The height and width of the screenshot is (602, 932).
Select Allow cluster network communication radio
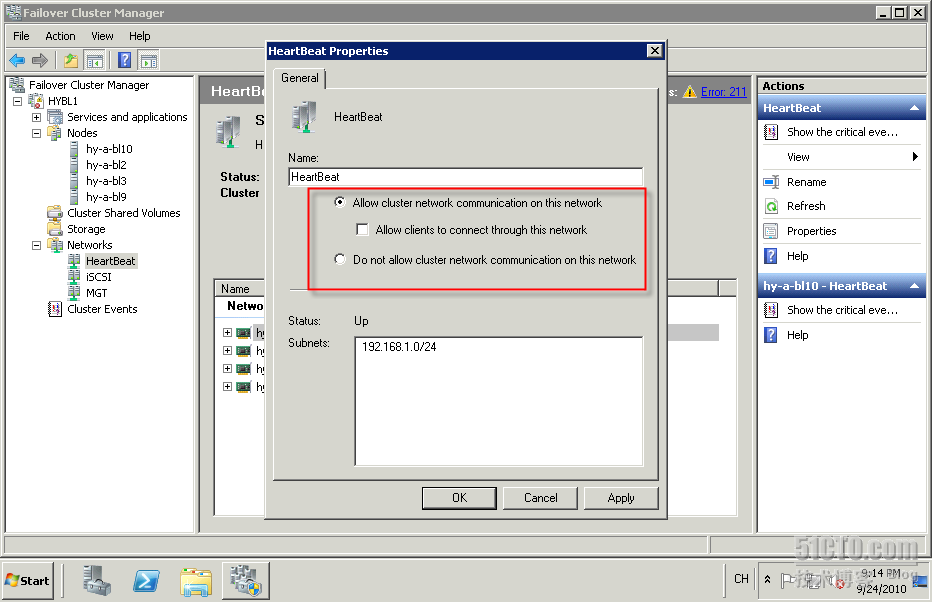339,202
